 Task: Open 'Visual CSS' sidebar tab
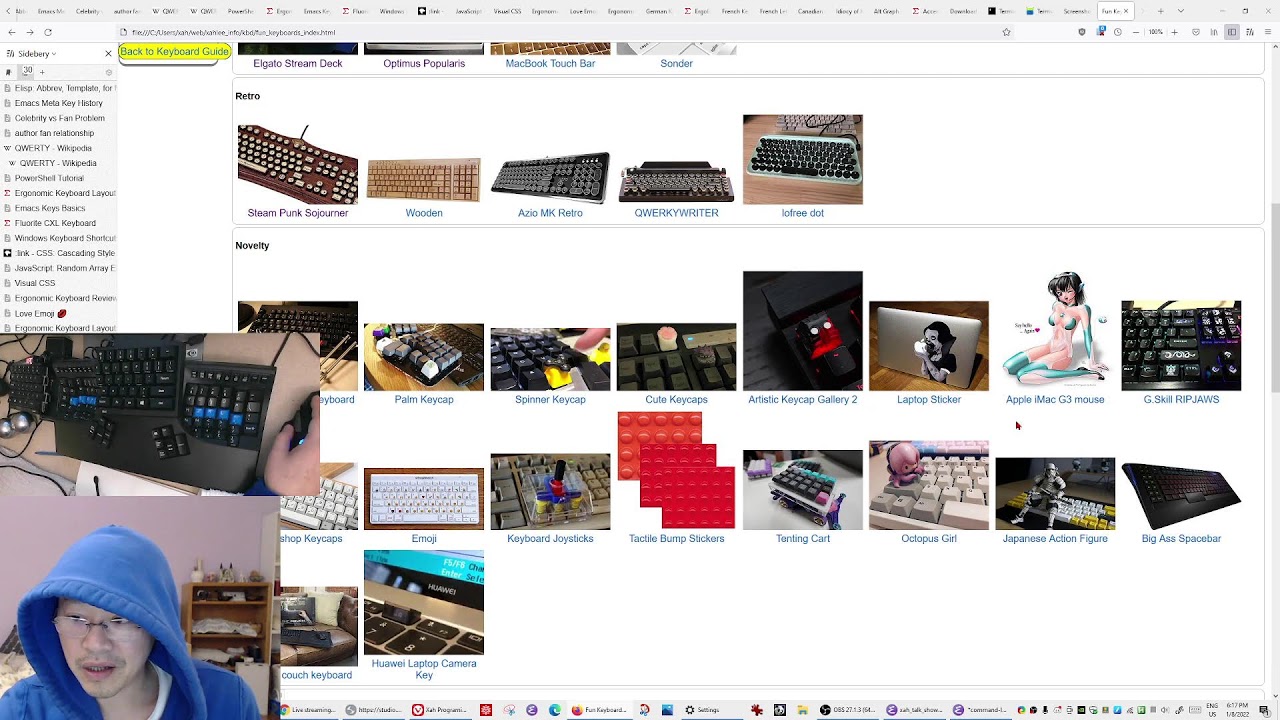58,283
